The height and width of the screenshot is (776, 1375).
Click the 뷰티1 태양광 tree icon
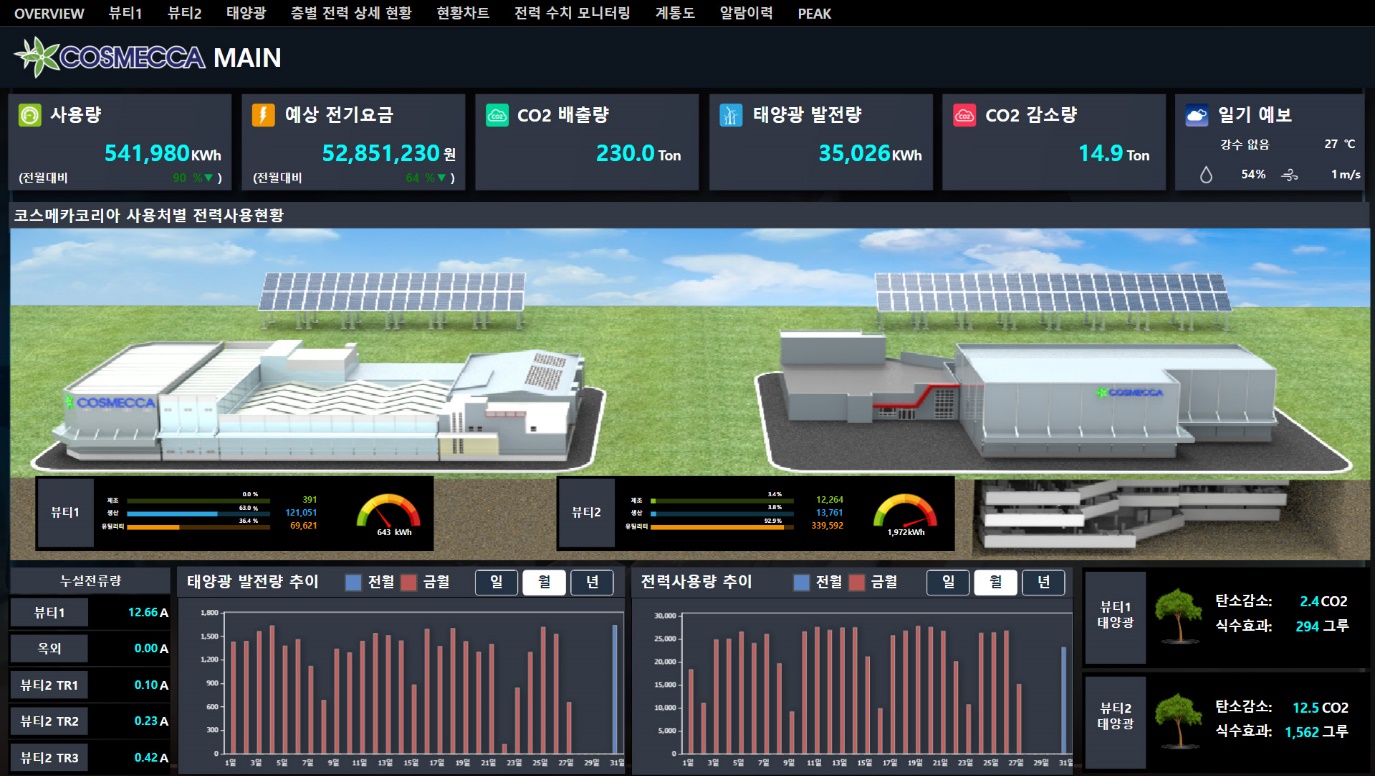tap(1177, 615)
